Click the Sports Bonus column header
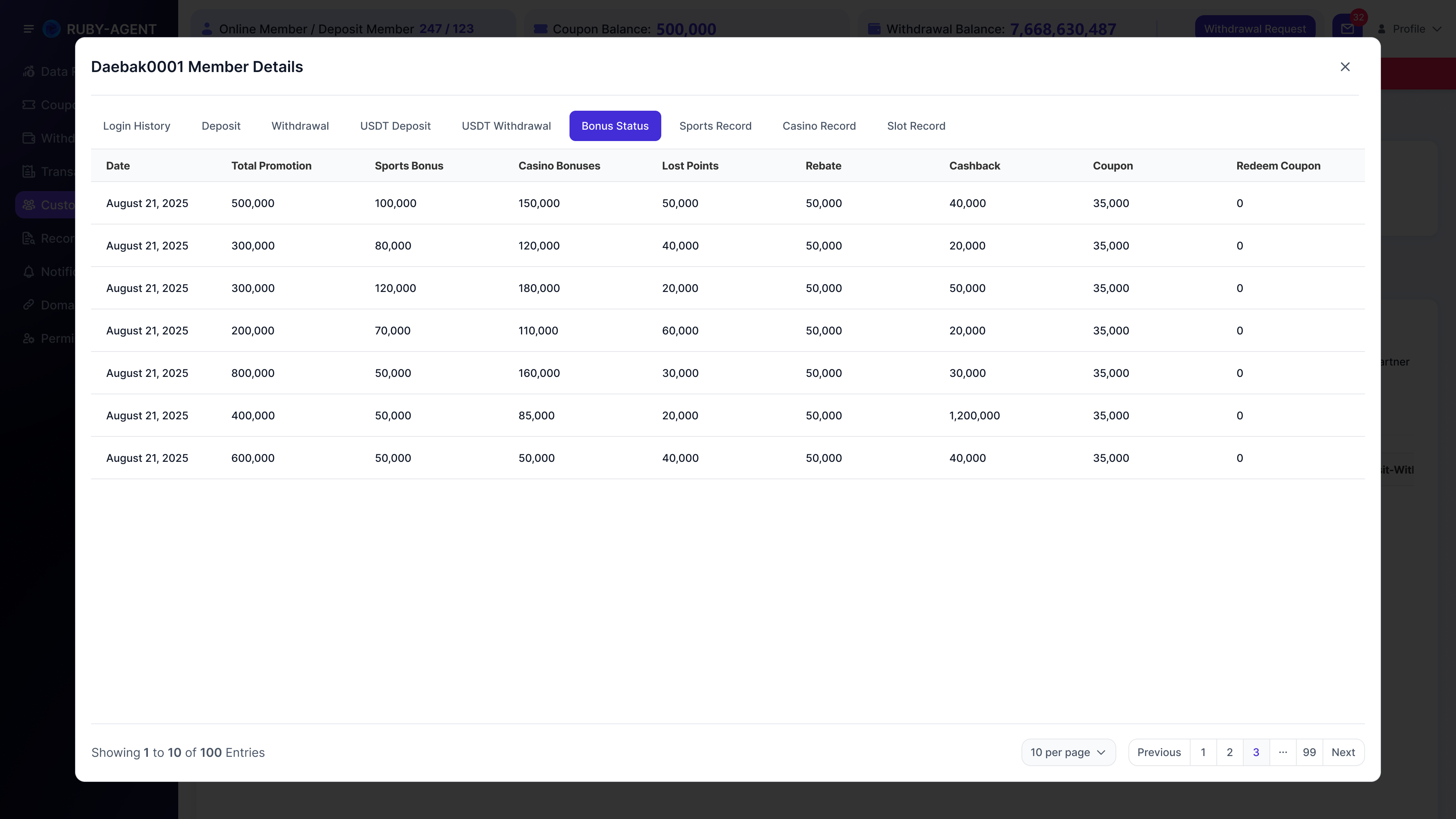Viewport: 1456px width, 819px height. pyautogui.click(x=409, y=166)
